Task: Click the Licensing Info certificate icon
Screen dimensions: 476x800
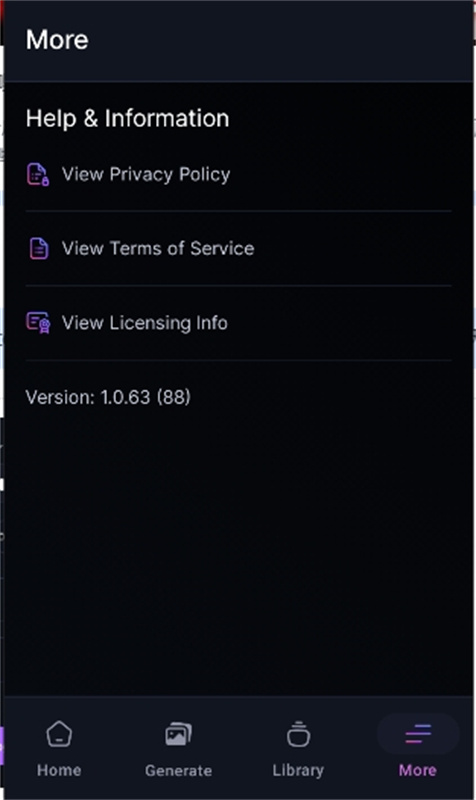Action: [38, 323]
